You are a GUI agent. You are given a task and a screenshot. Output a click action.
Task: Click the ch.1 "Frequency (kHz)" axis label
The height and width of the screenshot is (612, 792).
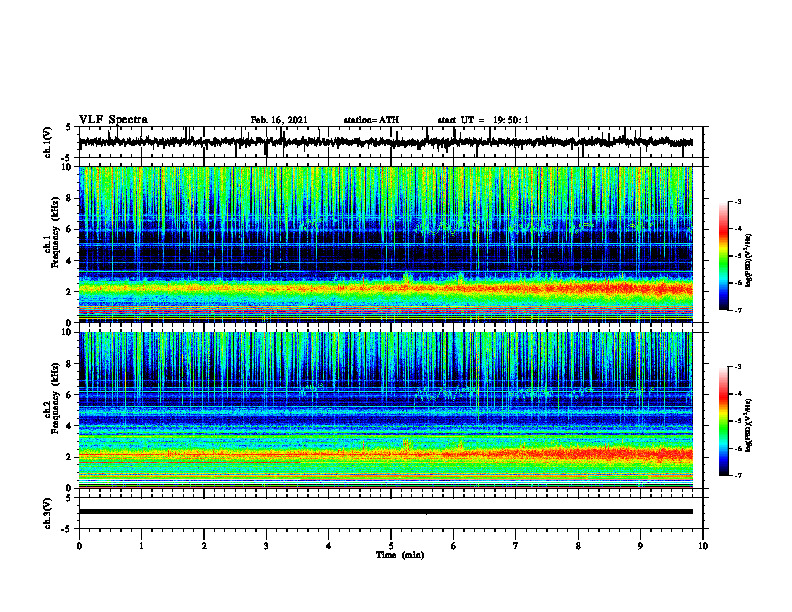click(x=56, y=233)
